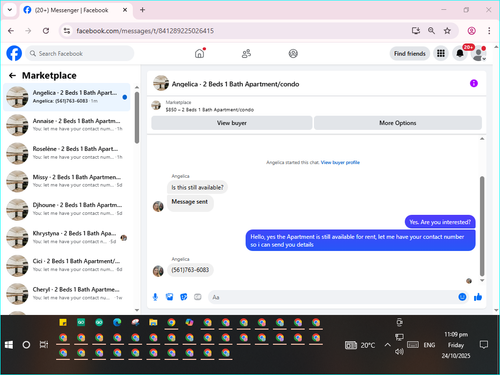Open the notifications bell

[460, 53]
